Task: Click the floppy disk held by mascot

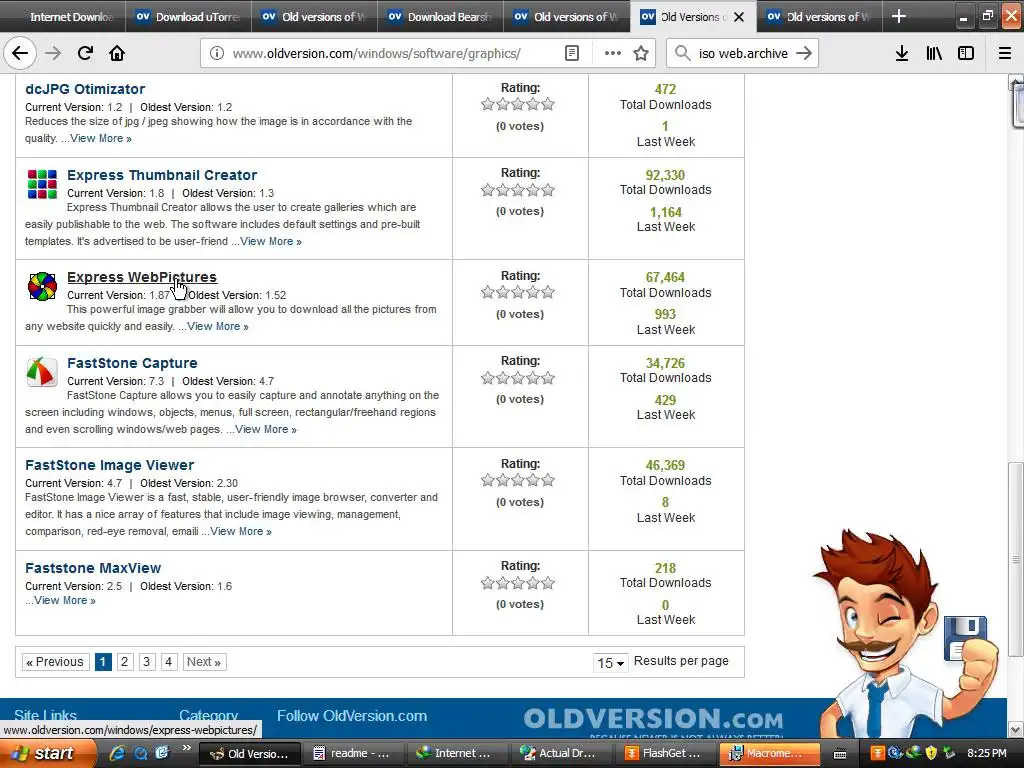Action: pos(965,637)
